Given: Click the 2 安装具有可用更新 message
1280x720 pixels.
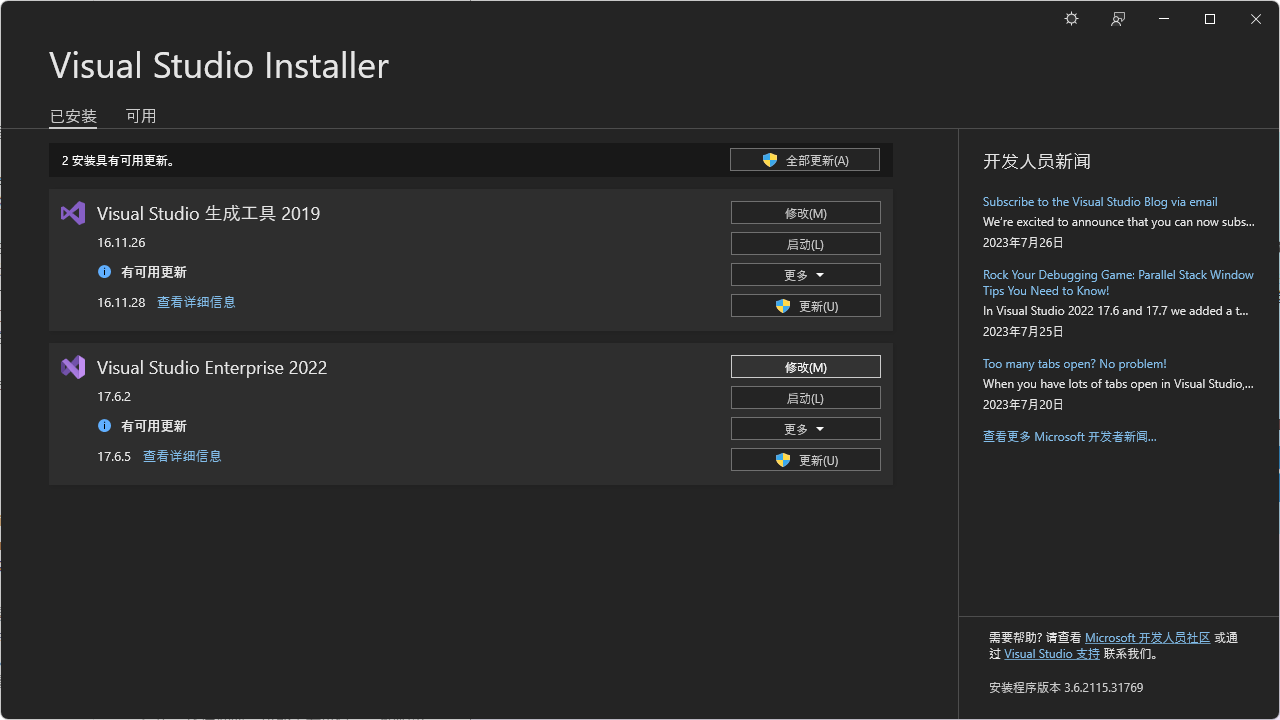Looking at the screenshot, I should [x=118, y=160].
